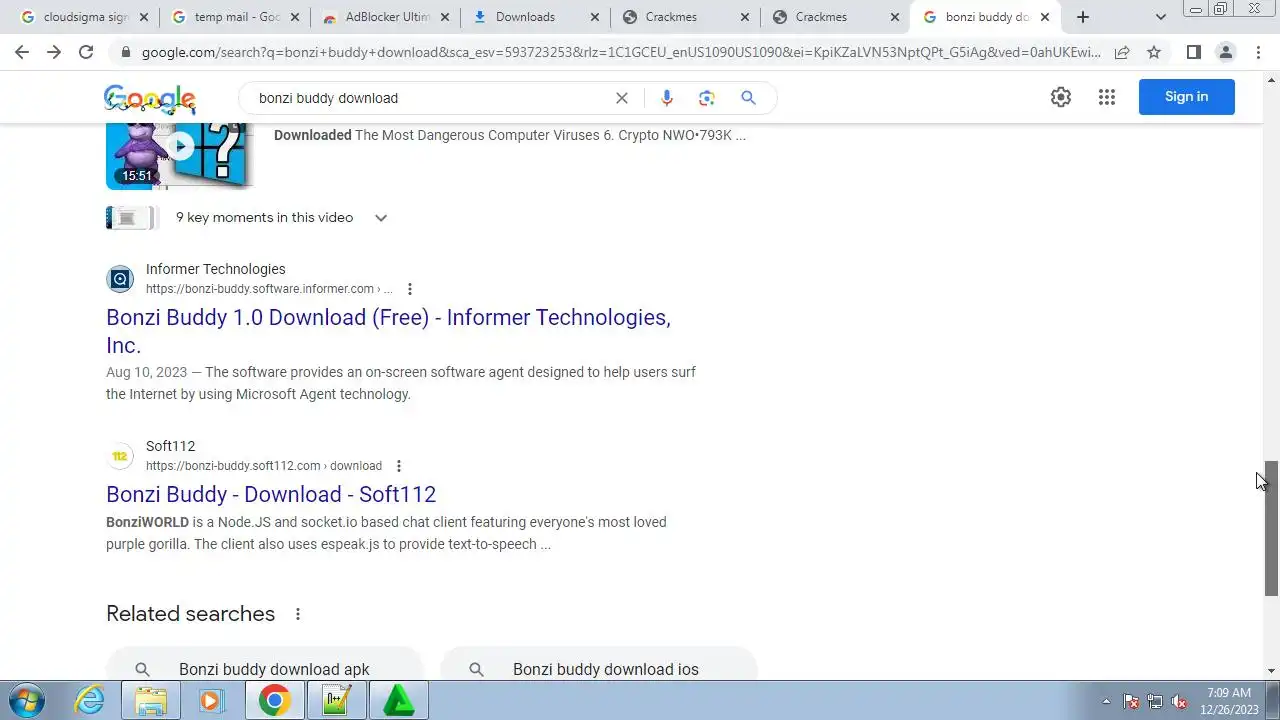Open Windows Media Player from taskbar

(211, 700)
